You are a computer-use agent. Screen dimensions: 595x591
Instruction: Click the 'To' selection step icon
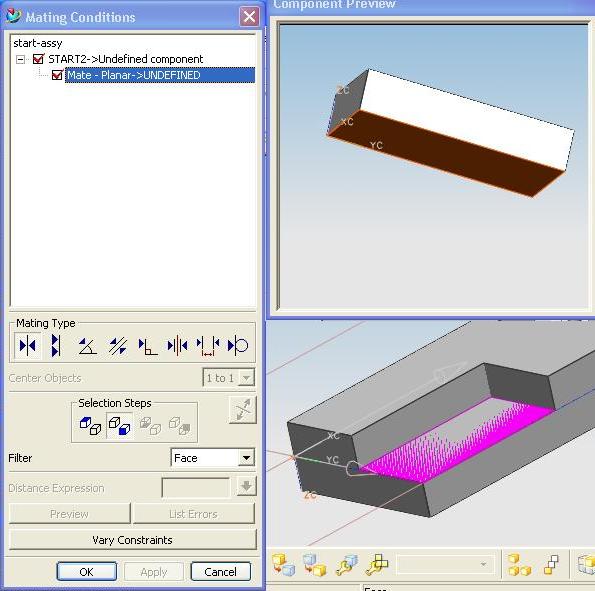tap(120, 426)
